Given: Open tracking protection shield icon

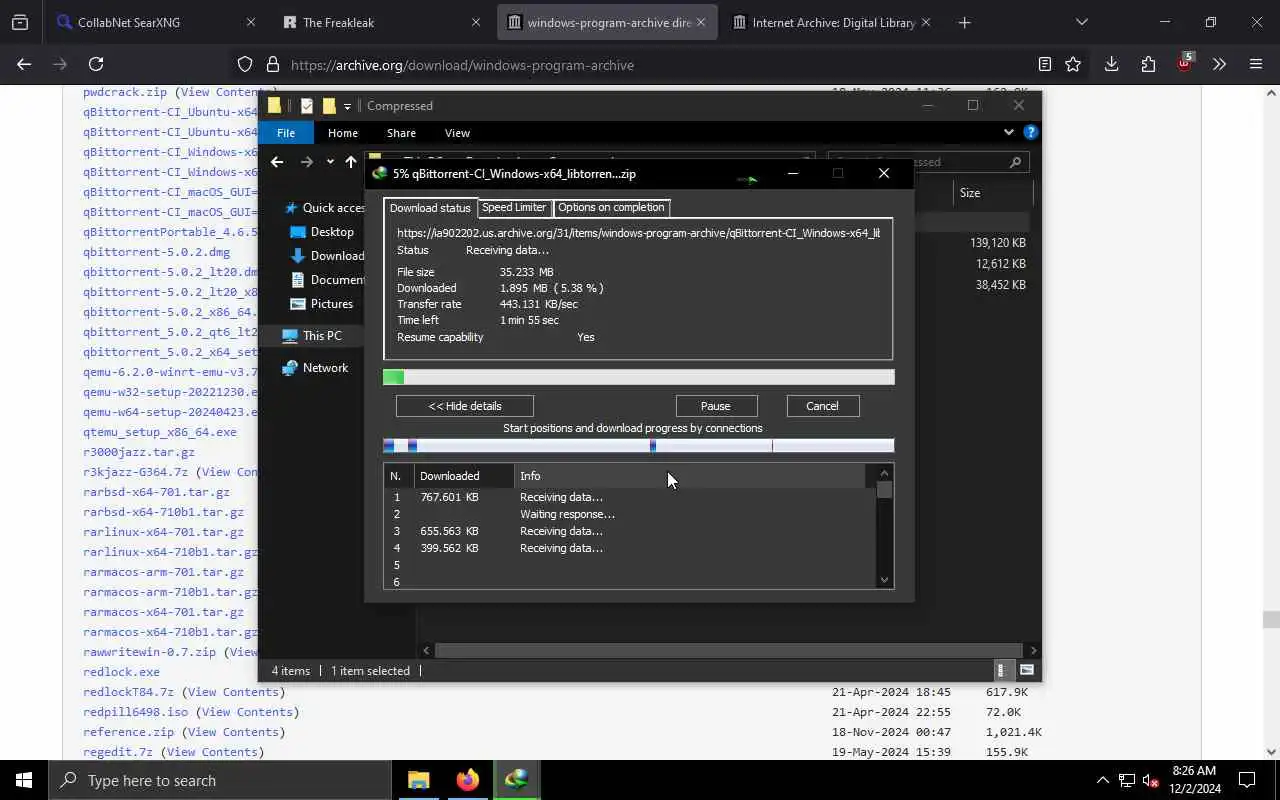Looking at the screenshot, I should coord(245,65).
